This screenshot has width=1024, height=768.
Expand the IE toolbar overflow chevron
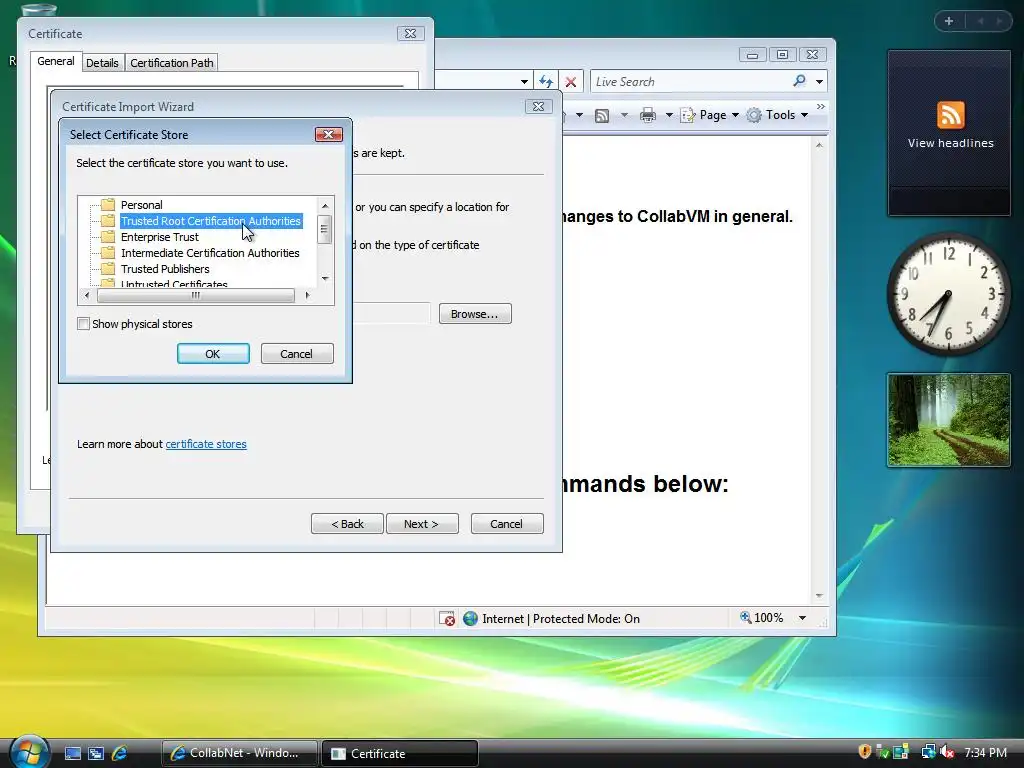(x=821, y=106)
